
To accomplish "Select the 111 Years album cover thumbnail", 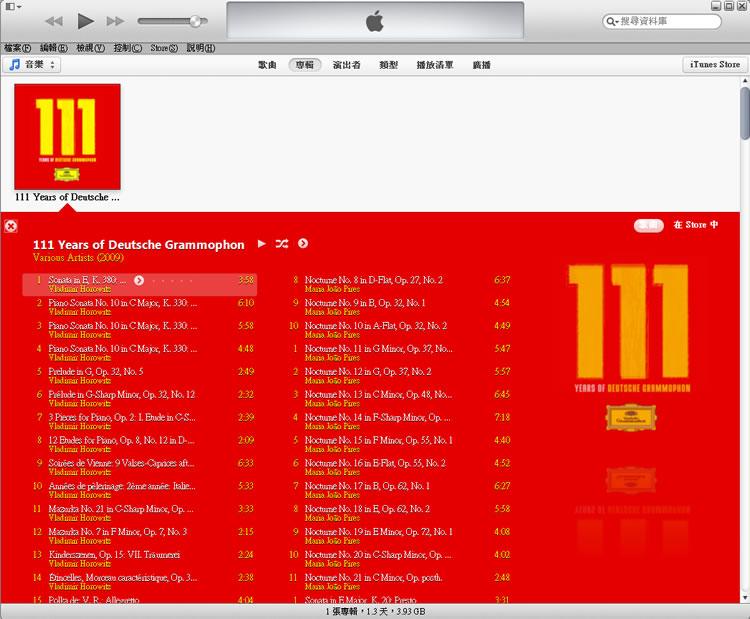I will click(x=67, y=137).
